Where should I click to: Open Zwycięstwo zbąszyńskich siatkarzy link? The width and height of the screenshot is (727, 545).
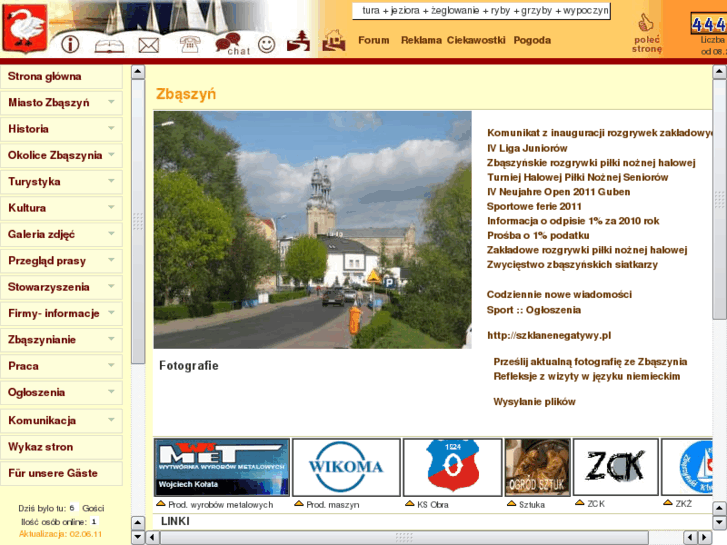click(572, 265)
